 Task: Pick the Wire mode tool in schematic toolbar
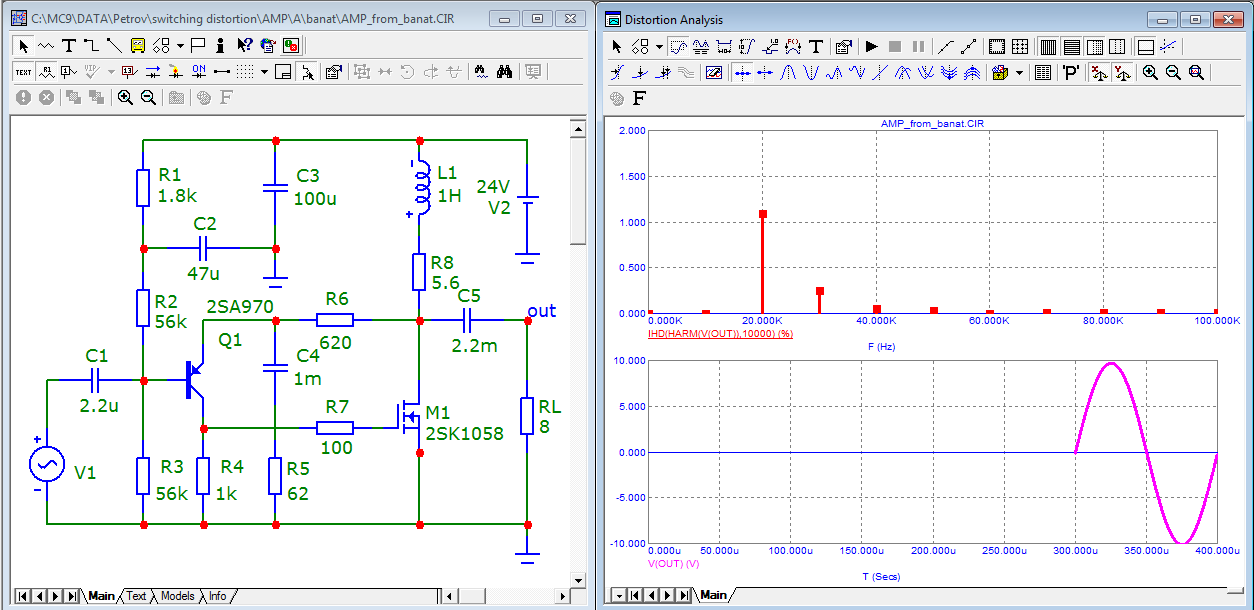pos(91,45)
